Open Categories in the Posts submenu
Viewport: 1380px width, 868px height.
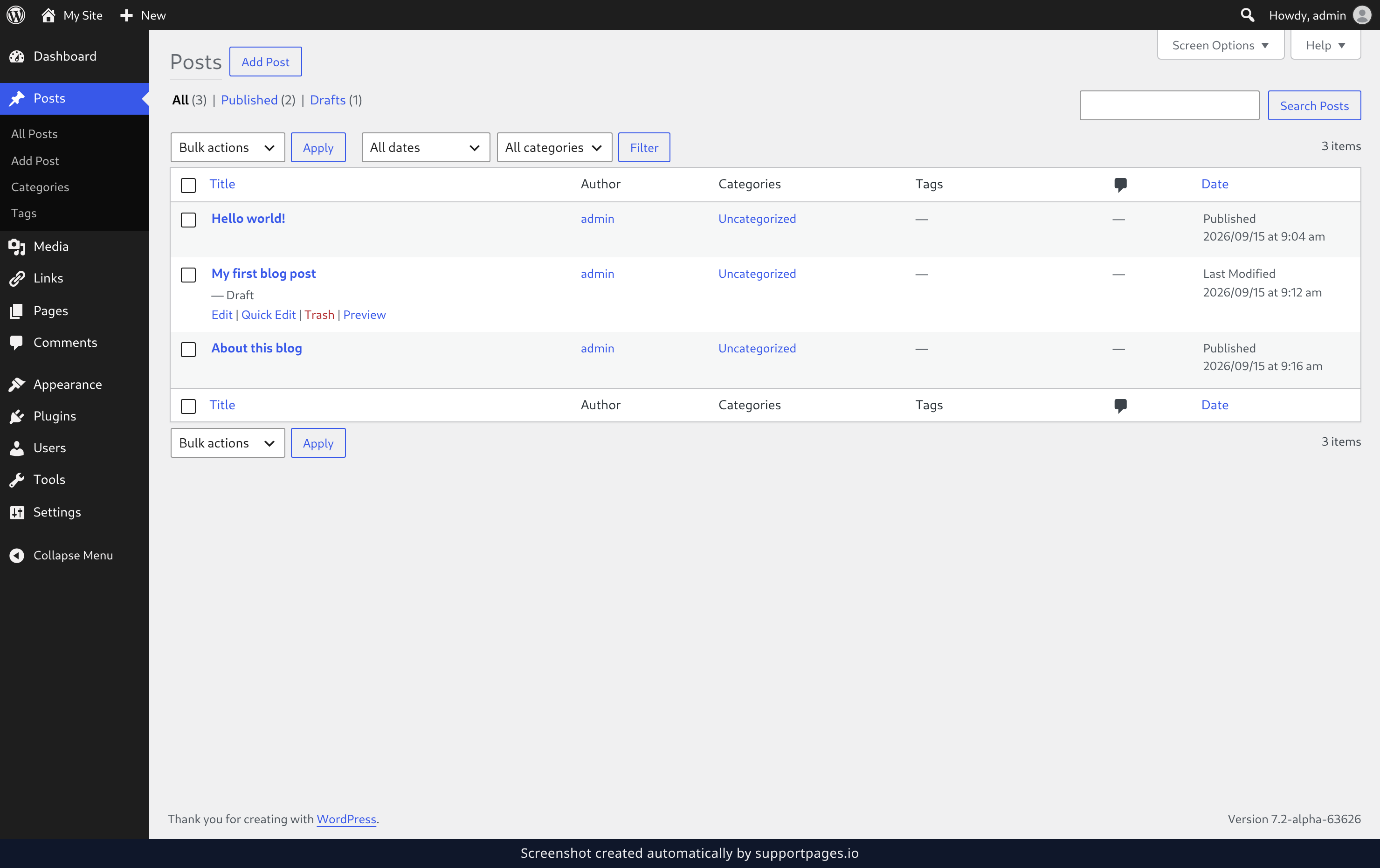[x=40, y=187]
